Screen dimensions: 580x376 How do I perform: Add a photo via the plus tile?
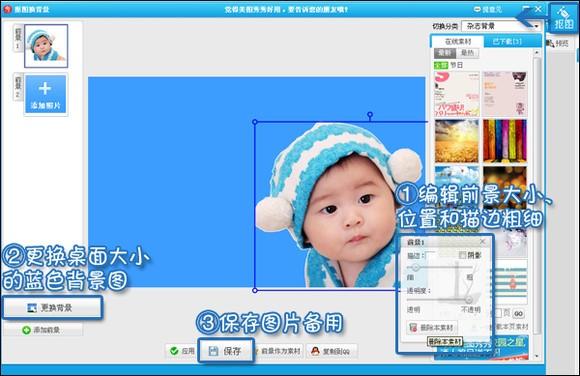45,94
